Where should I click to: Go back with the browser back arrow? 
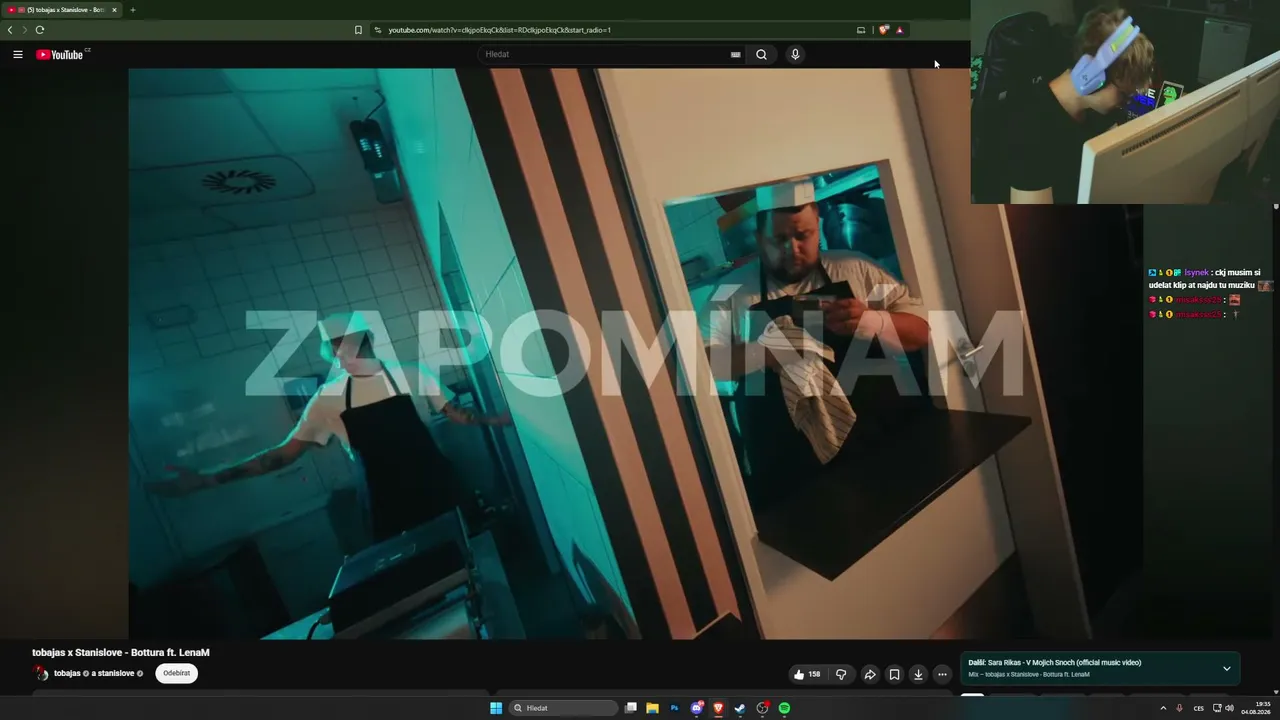pos(10,30)
